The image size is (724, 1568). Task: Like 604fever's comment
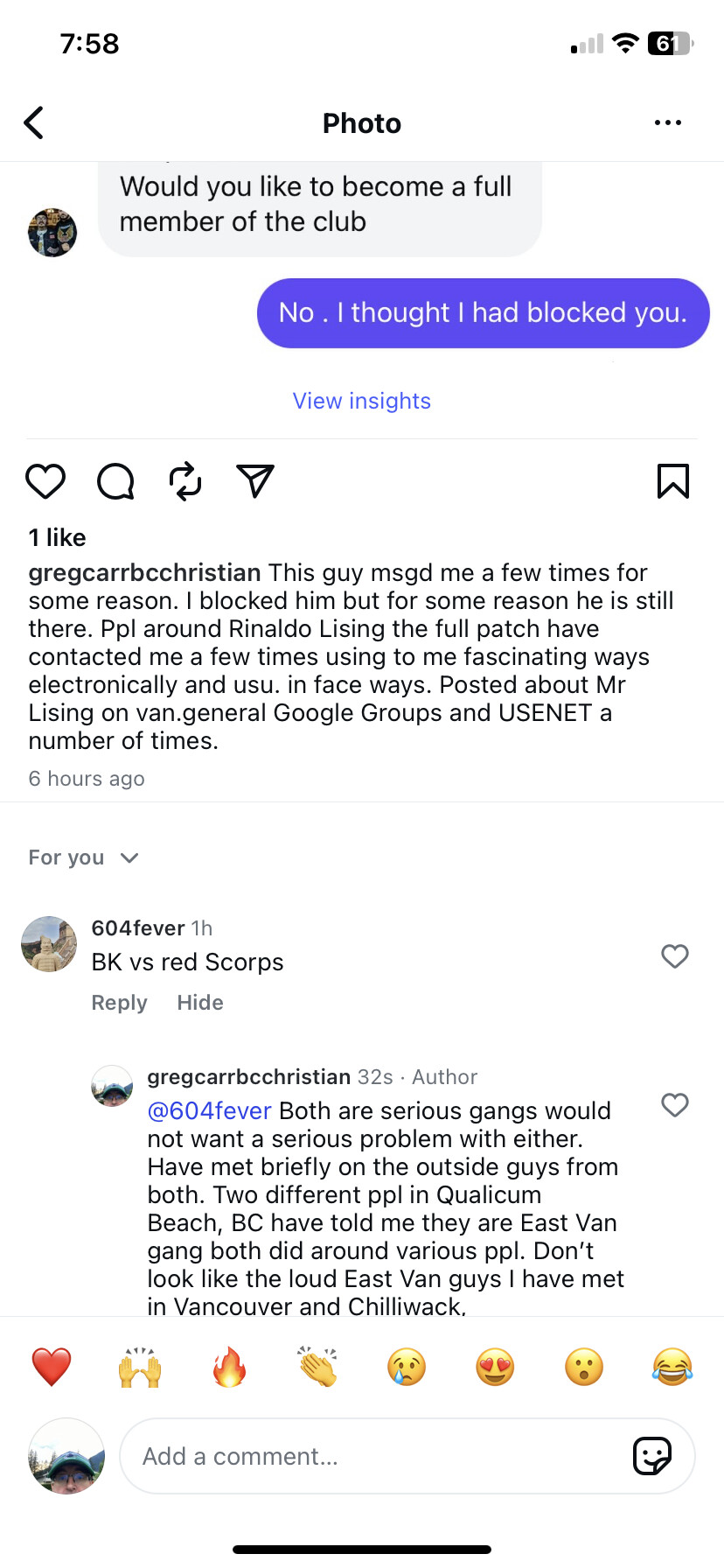(x=674, y=956)
